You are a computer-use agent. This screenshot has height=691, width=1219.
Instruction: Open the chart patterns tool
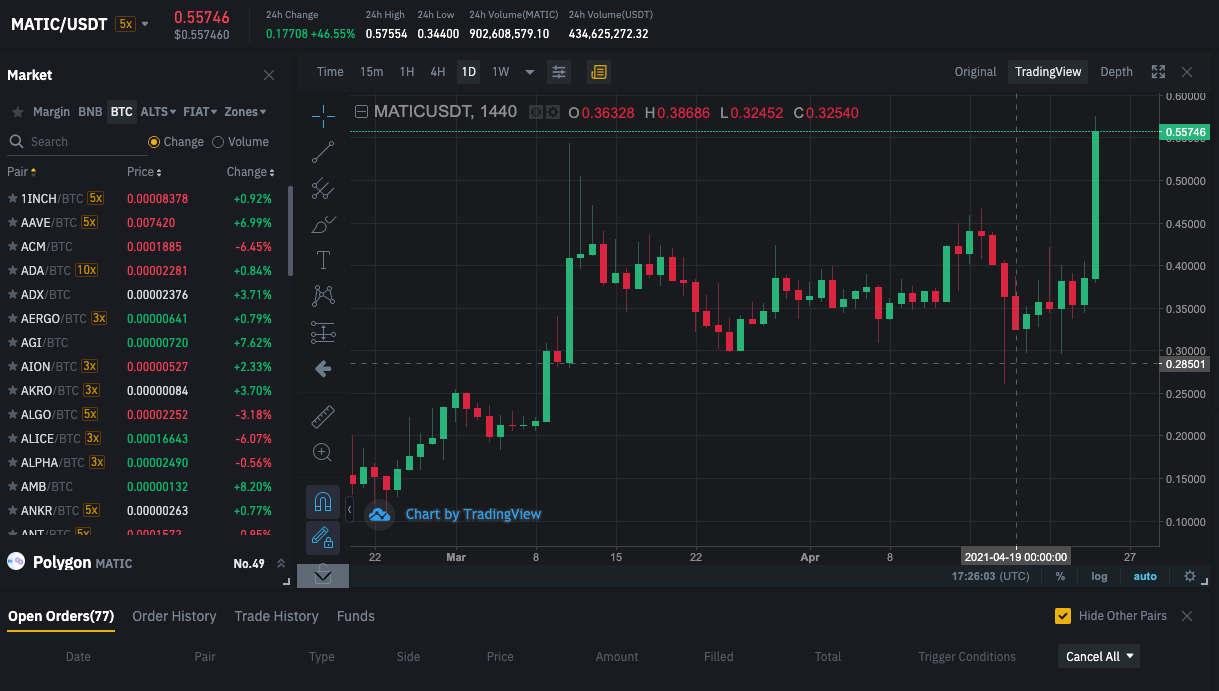(323, 296)
